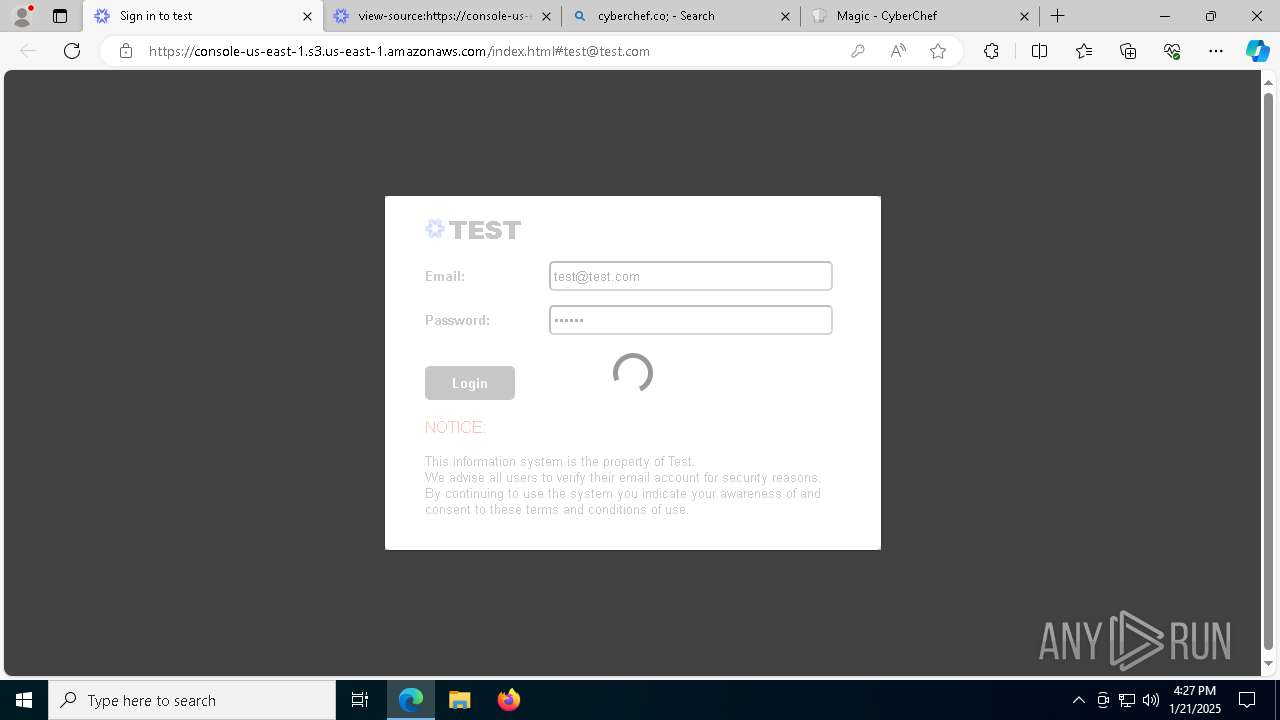Open the Windows Start menu
The image size is (1280, 720).
[x=24, y=700]
